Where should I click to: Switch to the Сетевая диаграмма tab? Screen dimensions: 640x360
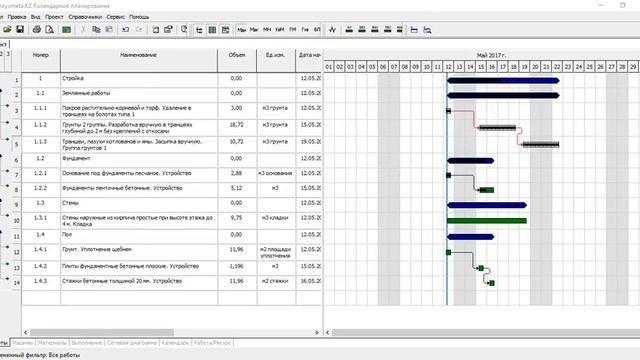[x=131, y=343]
